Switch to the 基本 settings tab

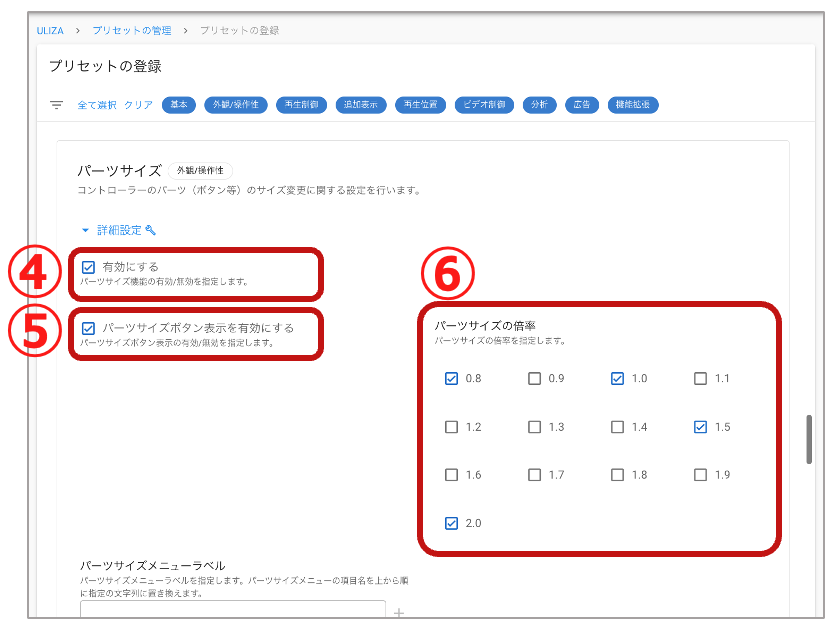(x=178, y=103)
